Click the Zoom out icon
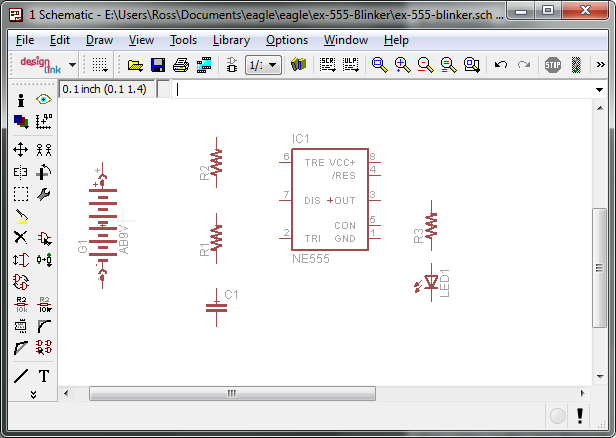 (425, 65)
